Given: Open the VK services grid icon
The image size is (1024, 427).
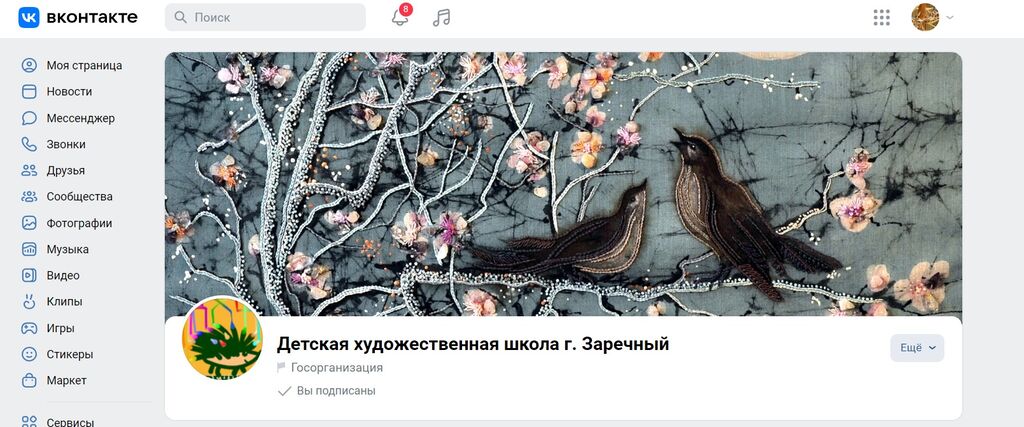Looking at the screenshot, I should pos(882,18).
